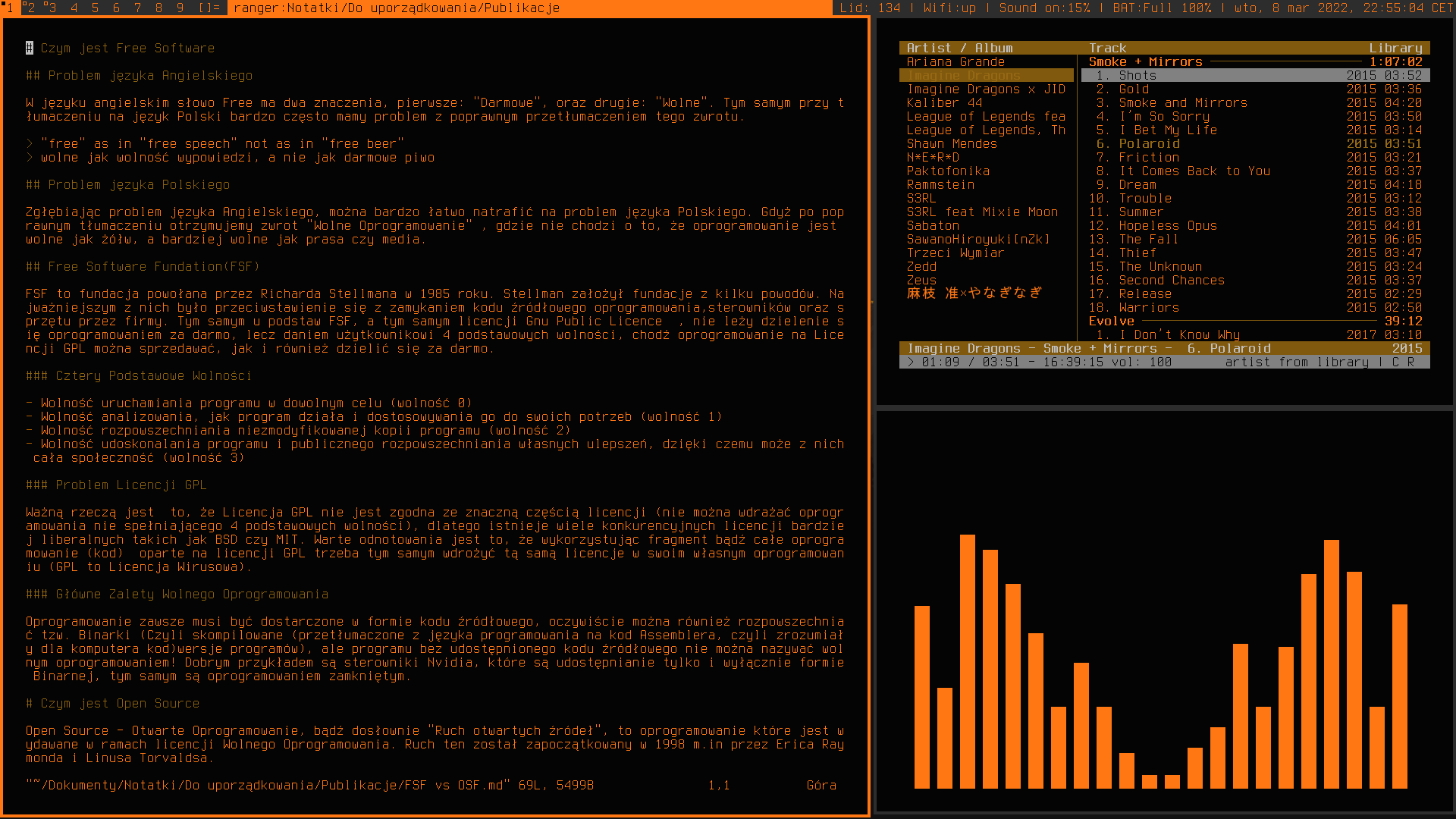Select the Smoke + Mirrors album header
The height and width of the screenshot is (819, 1456).
[1145, 62]
